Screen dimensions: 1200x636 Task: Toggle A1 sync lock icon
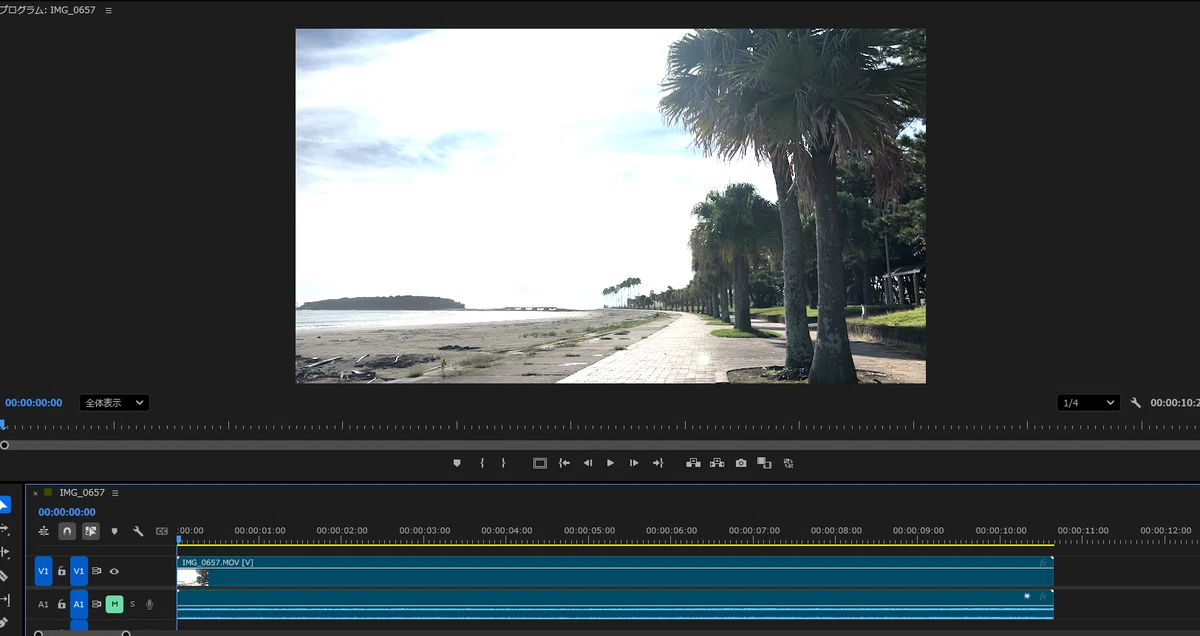(x=97, y=604)
